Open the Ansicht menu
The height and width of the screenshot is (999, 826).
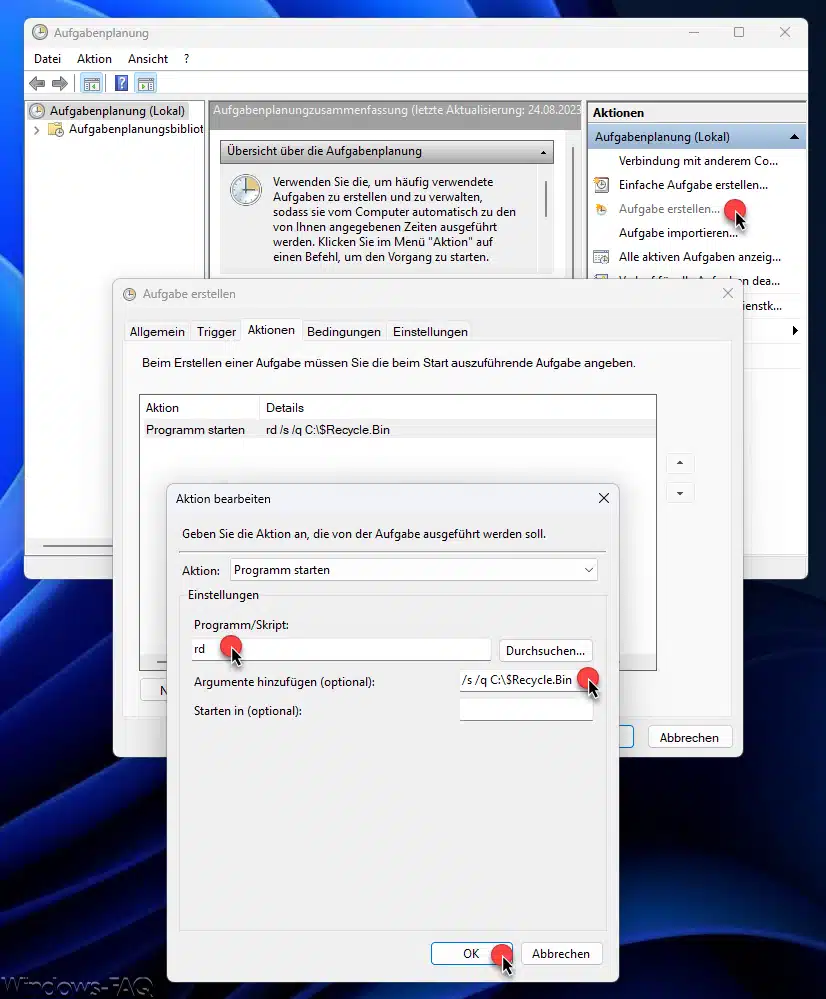click(x=148, y=59)
